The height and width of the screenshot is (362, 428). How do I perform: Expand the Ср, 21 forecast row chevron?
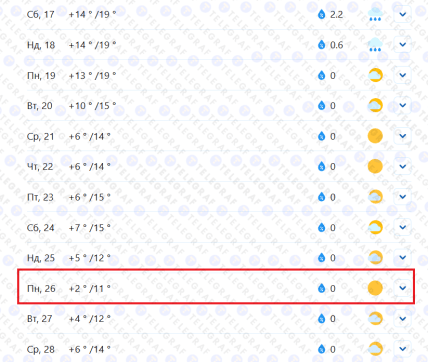[x=403, y=136]
